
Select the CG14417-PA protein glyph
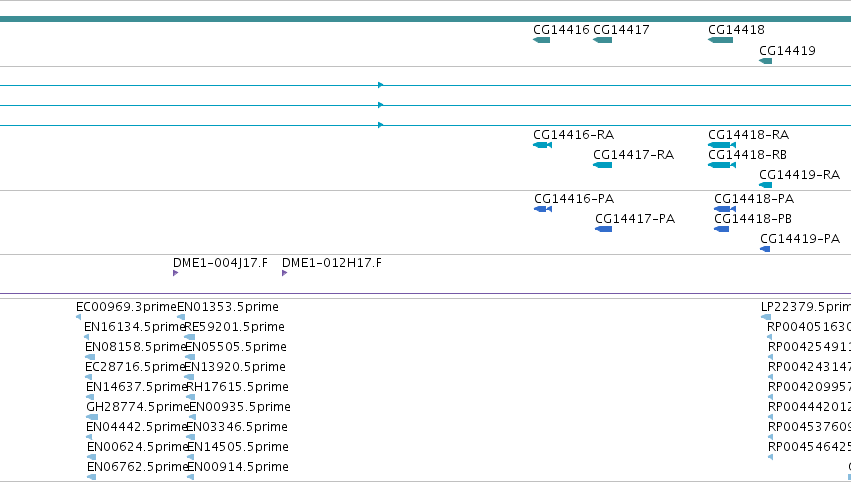(x=604, y=229)
